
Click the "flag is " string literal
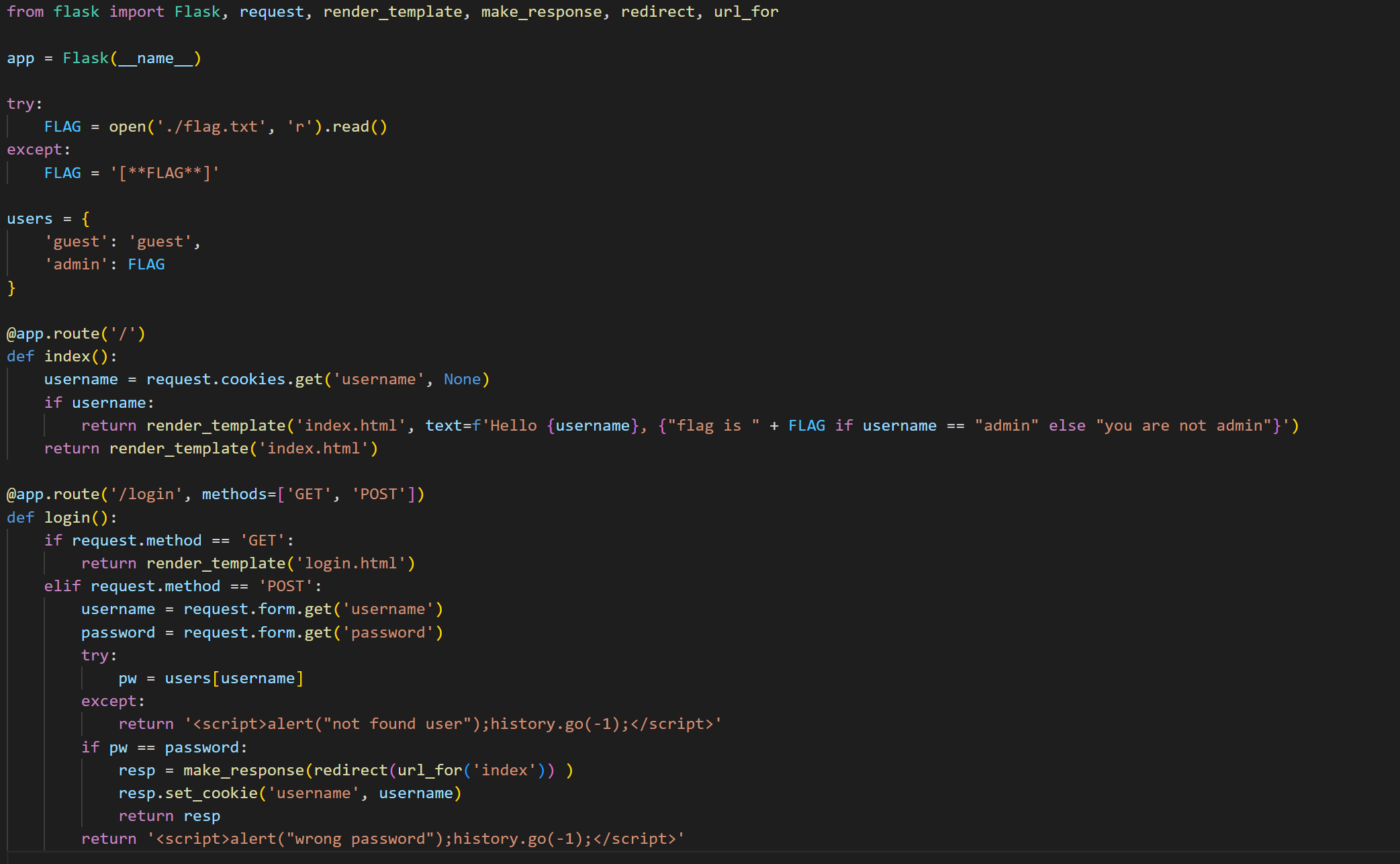pos(714,426)
